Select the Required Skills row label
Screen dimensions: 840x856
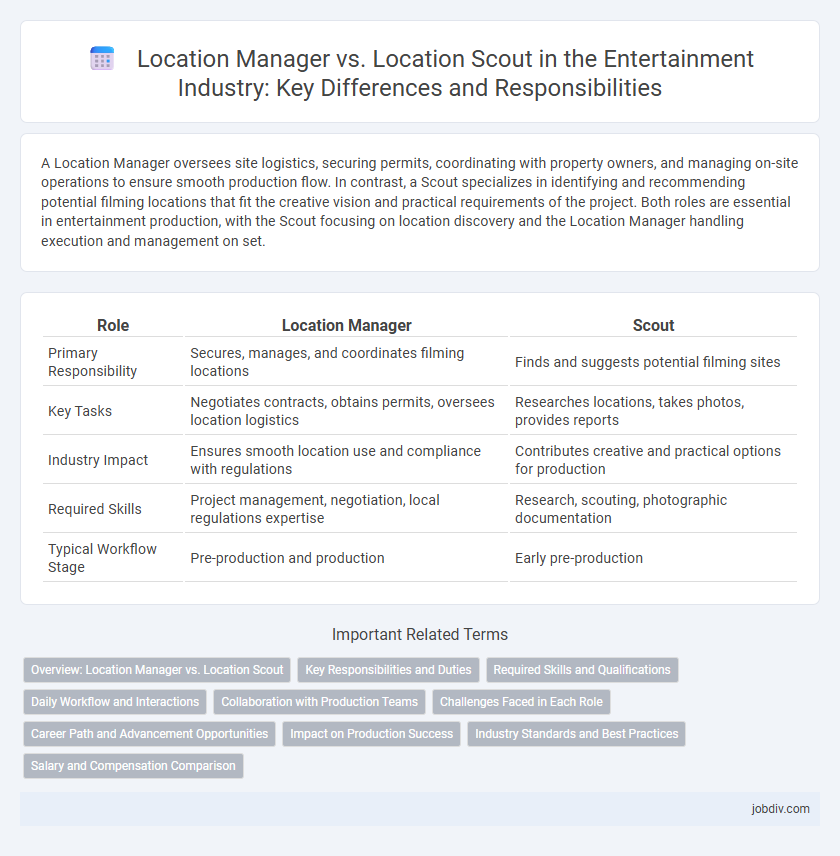tap(113, 509)
